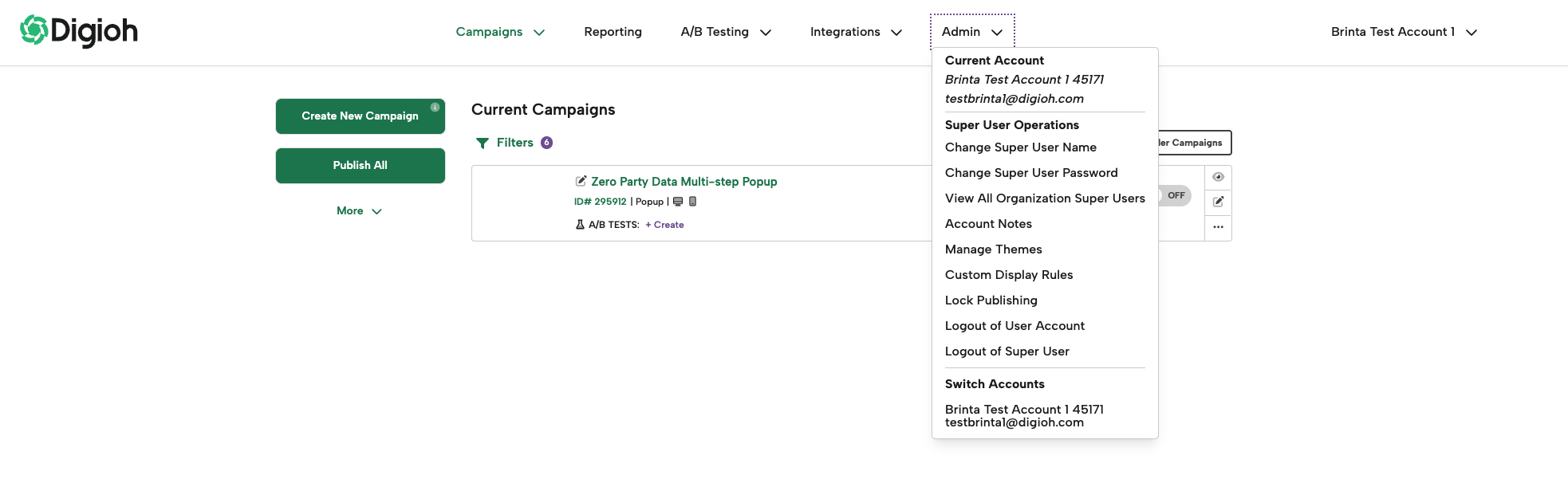
Task: Click the + Create A/B test link
Action: (x=664, y=225)
